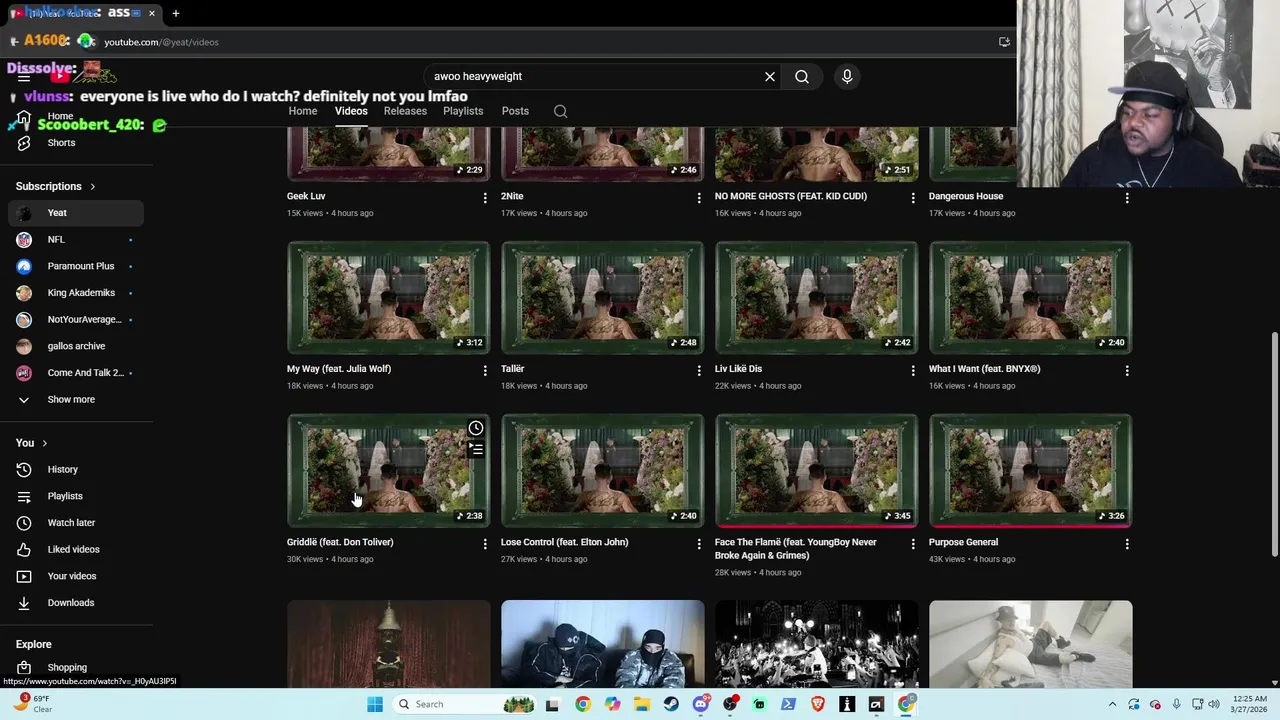Screen dimensions: 1280x720
Task: Expand the You section chevron
Action: [x=44, y=443]
